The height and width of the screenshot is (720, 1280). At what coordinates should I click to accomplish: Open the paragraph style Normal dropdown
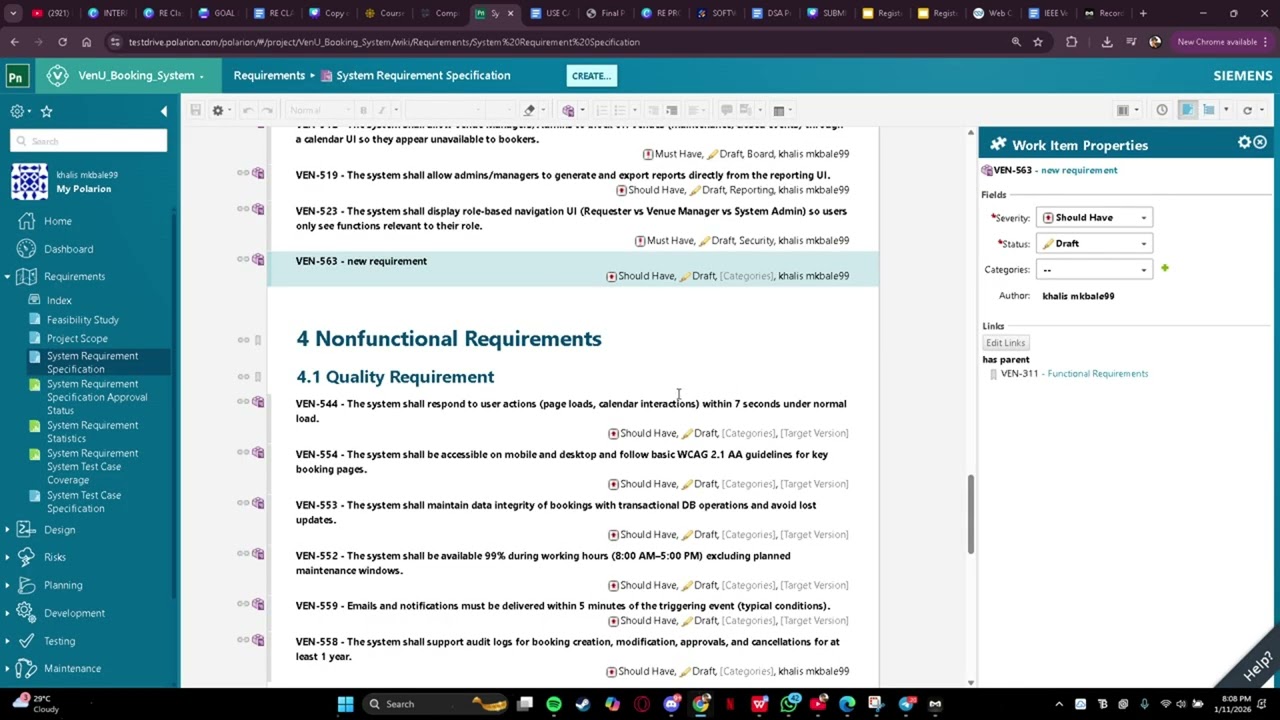coord(320,110)
